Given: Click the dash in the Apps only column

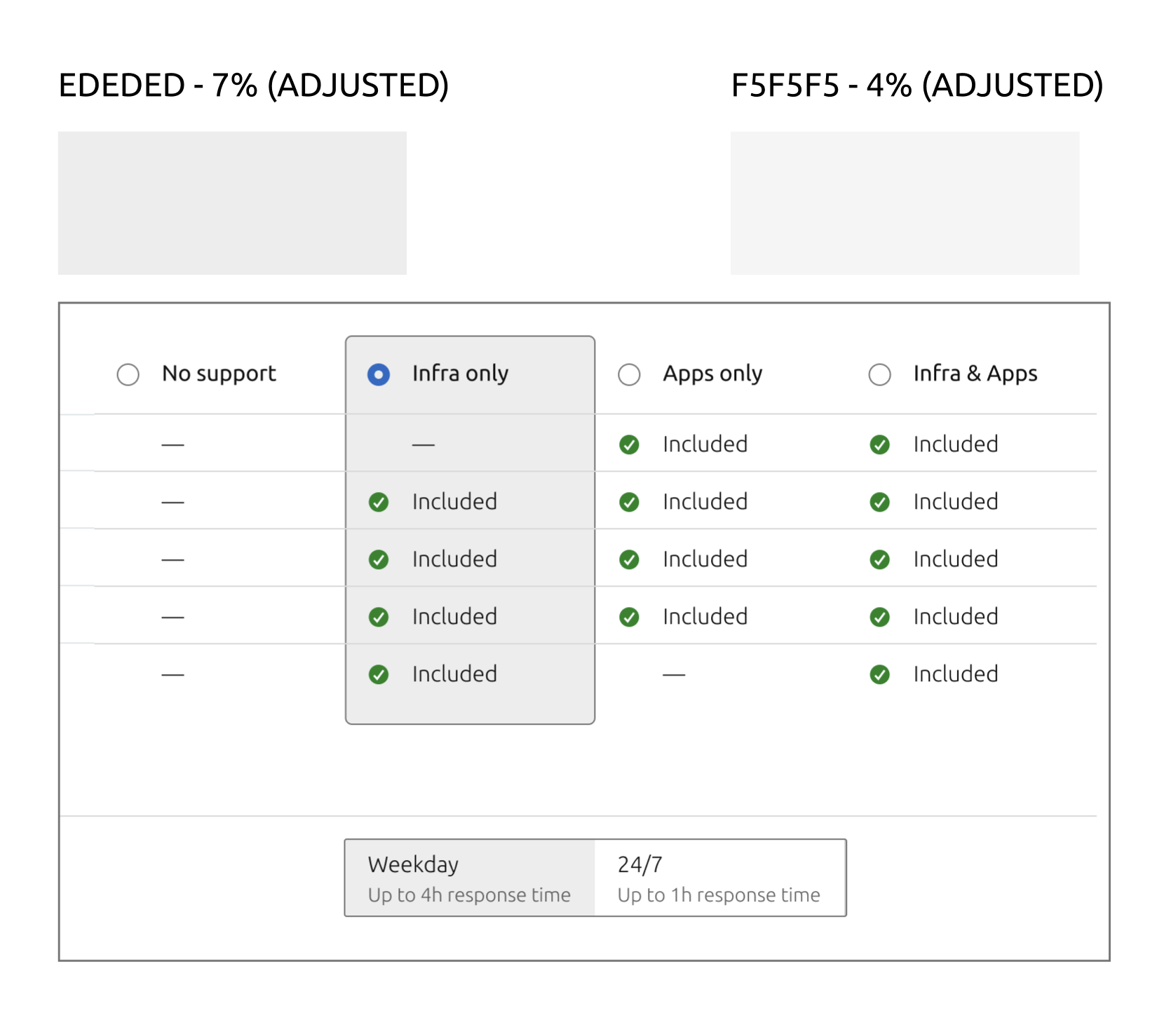Looking at the screenshot, I should 674,675.
